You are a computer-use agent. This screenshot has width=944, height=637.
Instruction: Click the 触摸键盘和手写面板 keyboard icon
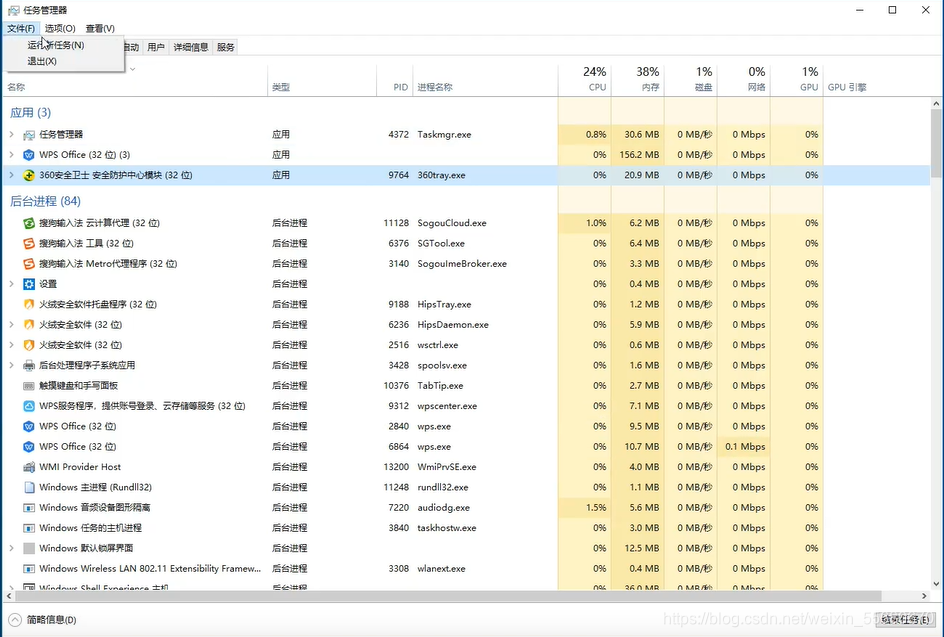(x=29, y=386)
